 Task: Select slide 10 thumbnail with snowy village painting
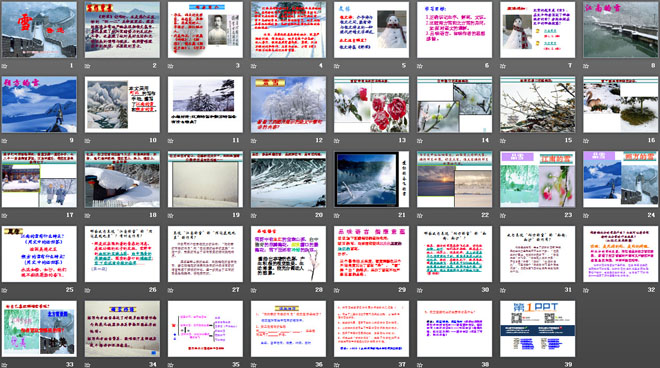(122, 104)
